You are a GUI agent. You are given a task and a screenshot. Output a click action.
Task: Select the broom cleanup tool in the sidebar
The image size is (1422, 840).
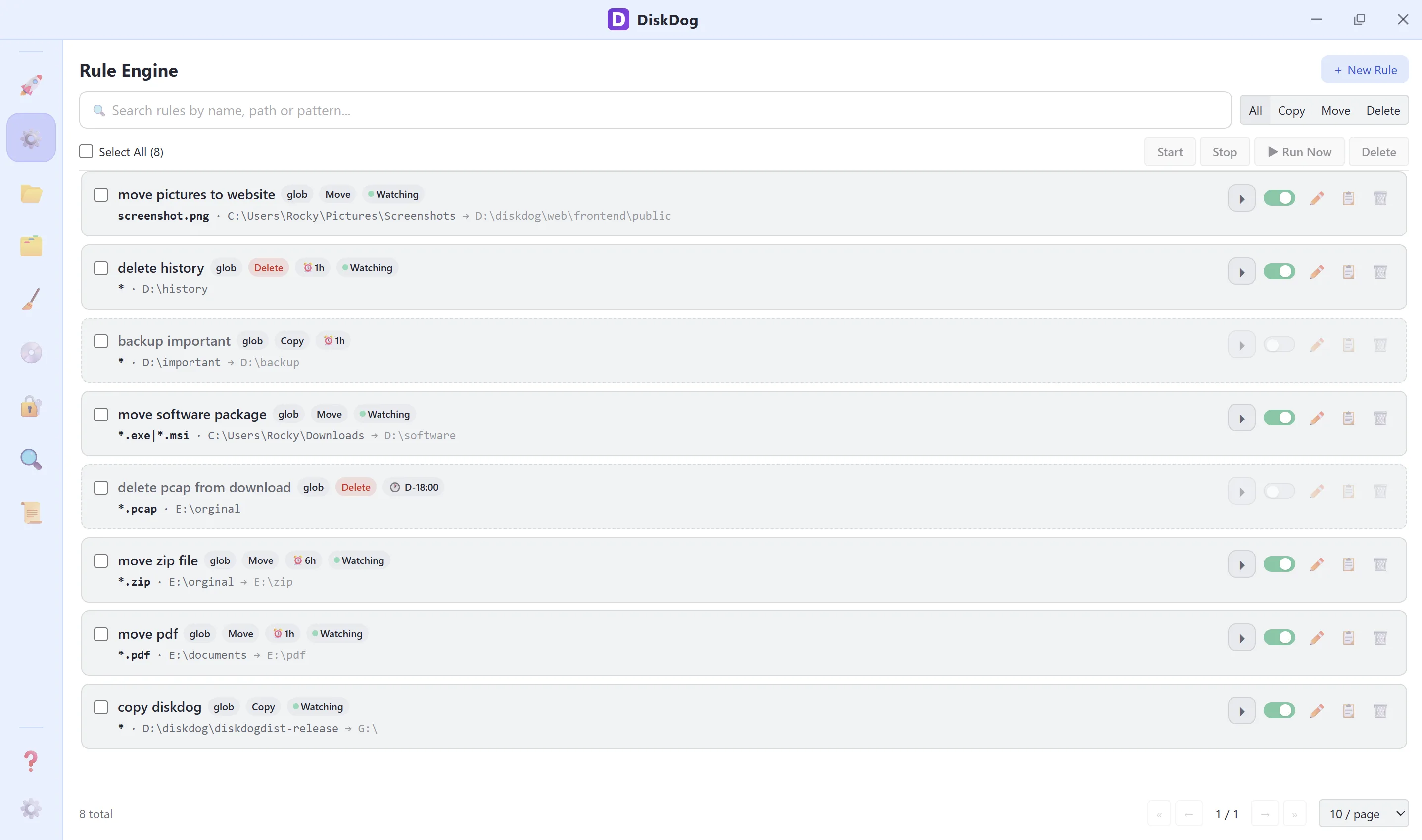coord(31,298)
